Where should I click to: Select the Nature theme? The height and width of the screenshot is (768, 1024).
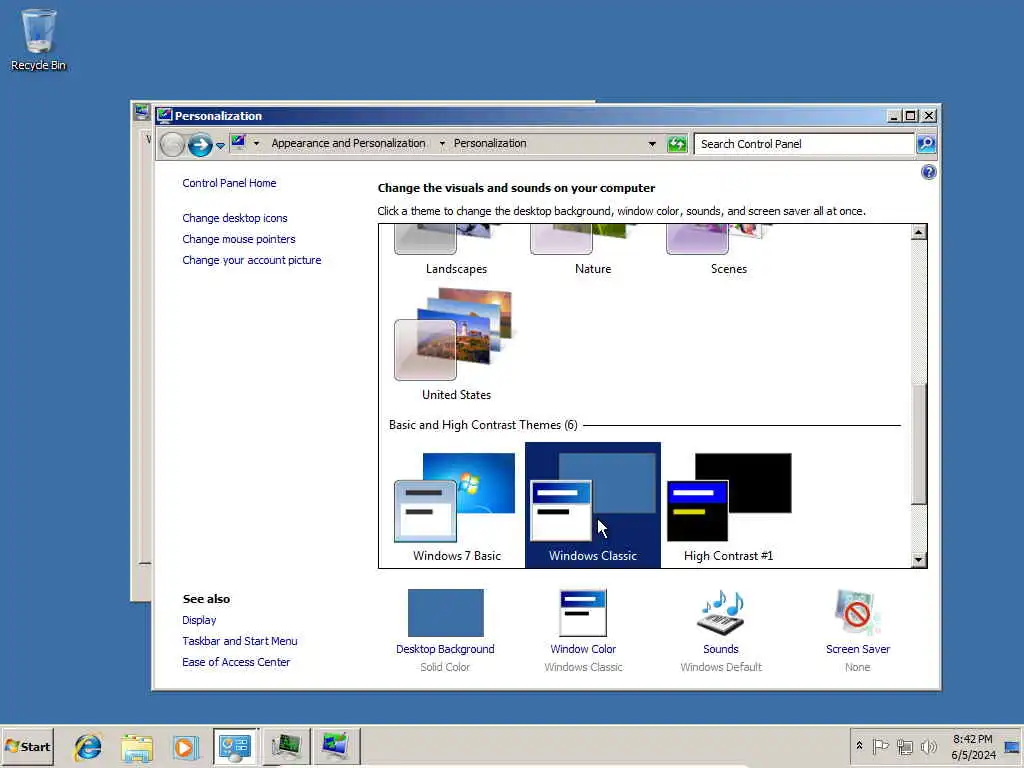coord(592,249)
